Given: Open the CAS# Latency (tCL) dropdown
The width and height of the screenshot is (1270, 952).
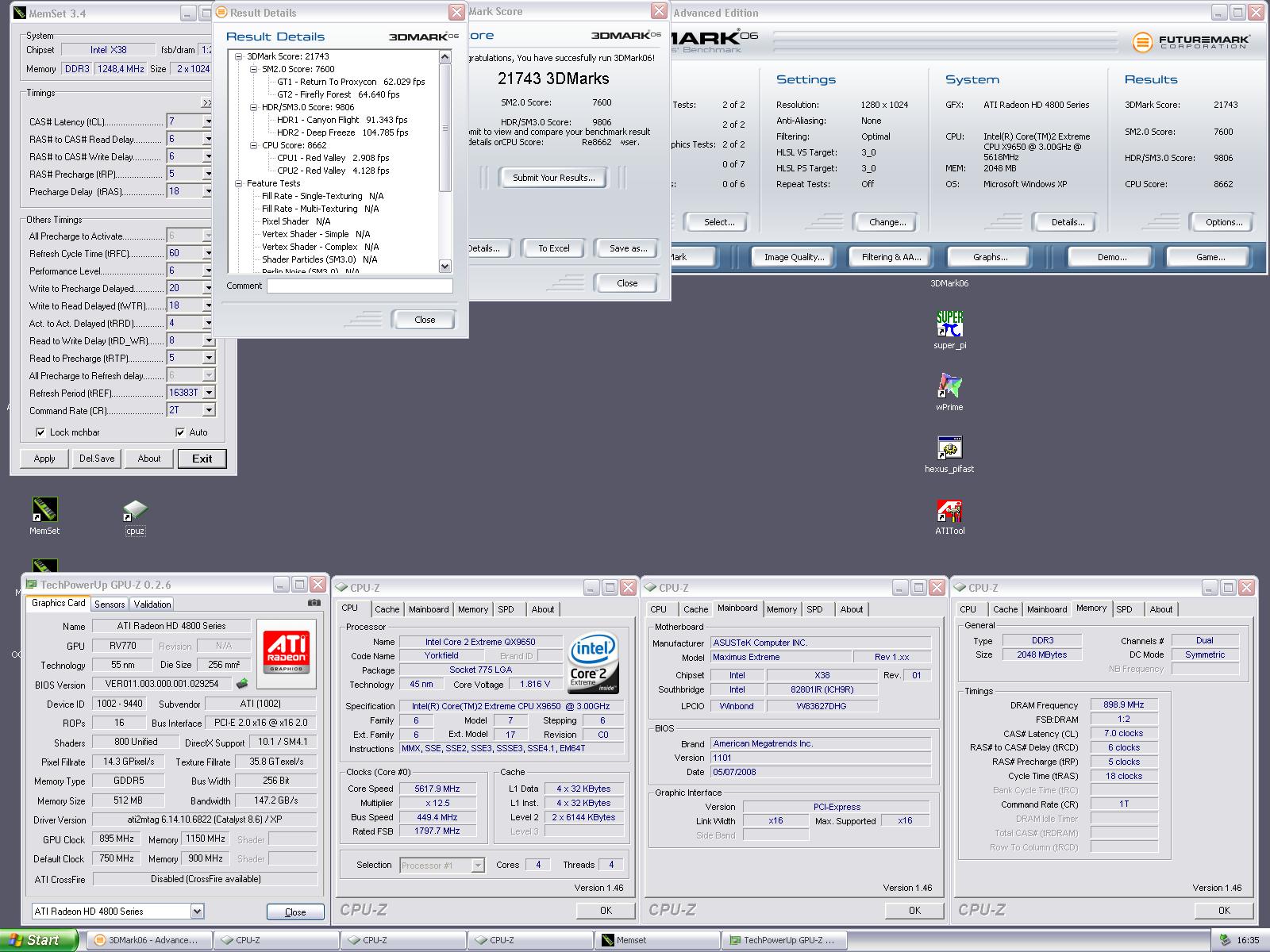Looking at the screenshot, I should (208, 121).
